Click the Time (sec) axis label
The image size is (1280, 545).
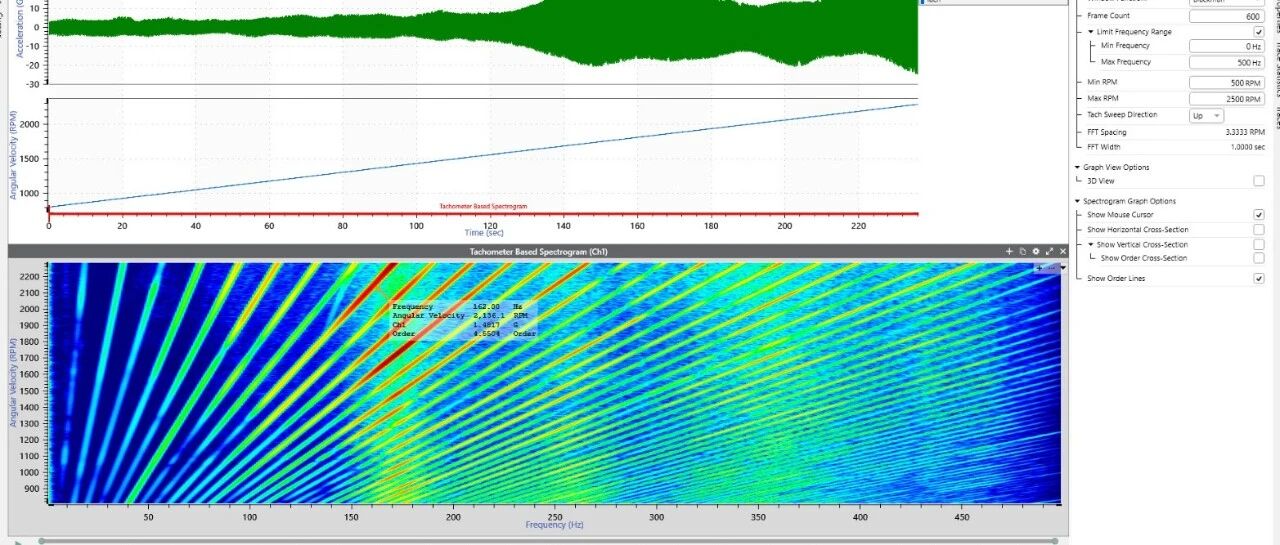[x=483, y=233]
